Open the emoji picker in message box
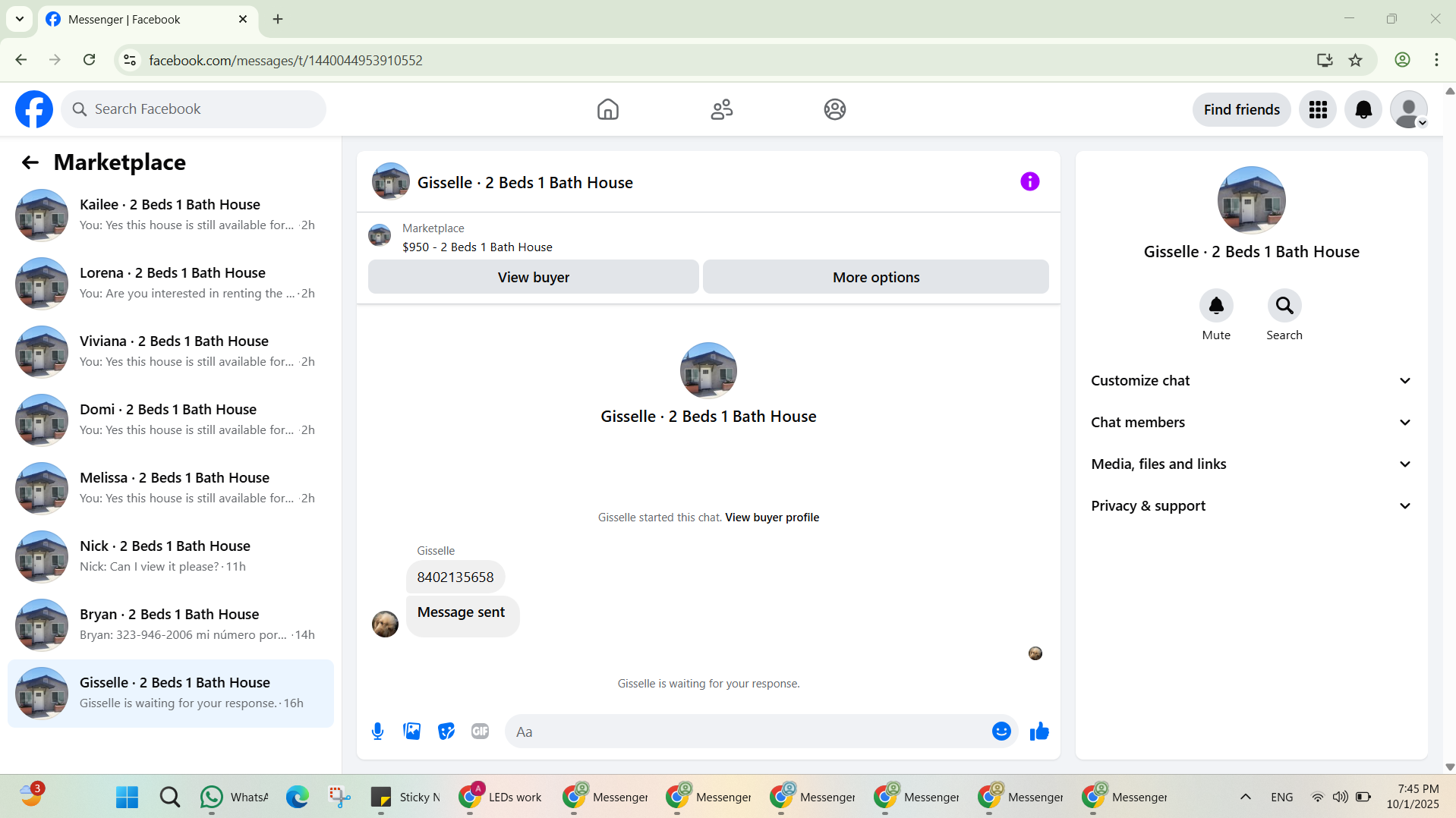 (x=1001, y=731)
